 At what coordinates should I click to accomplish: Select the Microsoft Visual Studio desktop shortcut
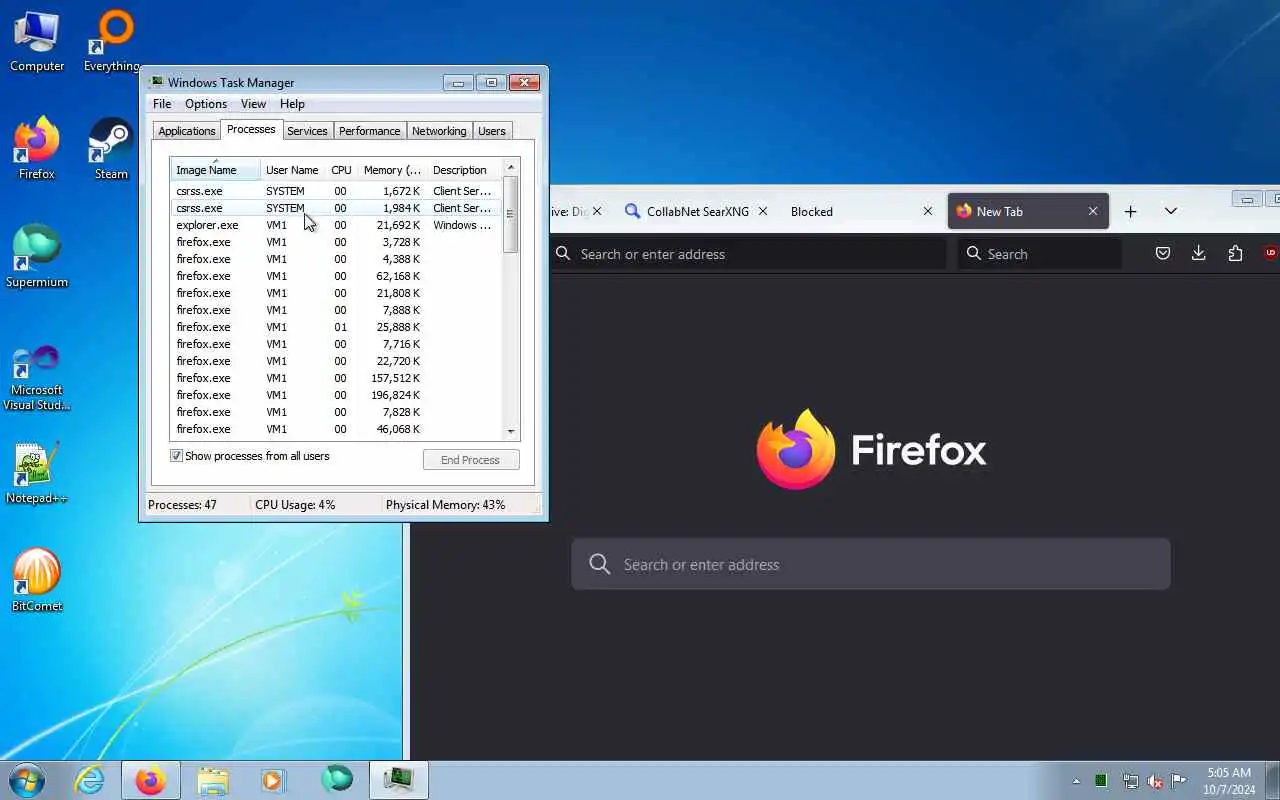coord(37,378)
